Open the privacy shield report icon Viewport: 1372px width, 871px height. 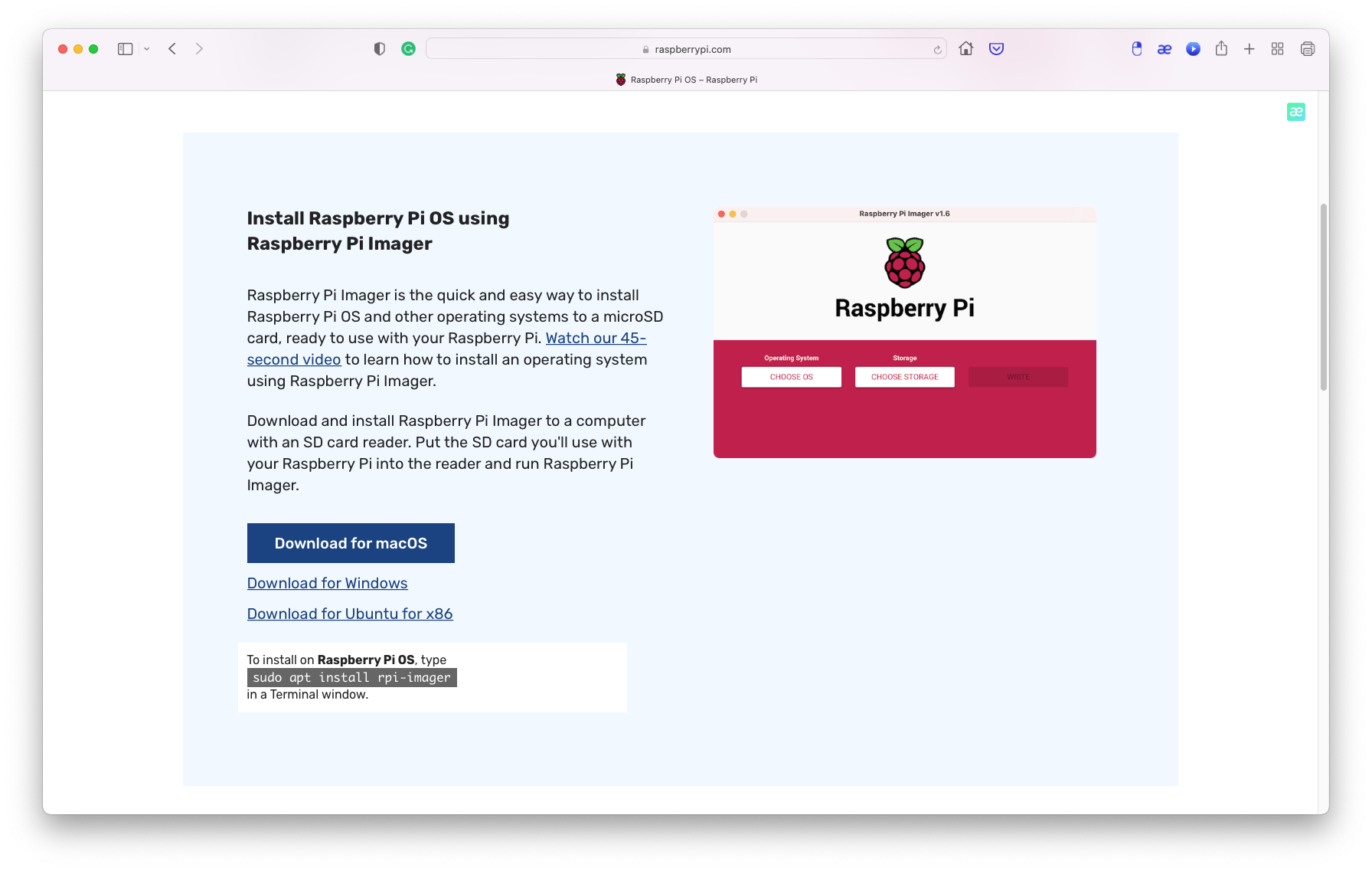coord(379,49)
